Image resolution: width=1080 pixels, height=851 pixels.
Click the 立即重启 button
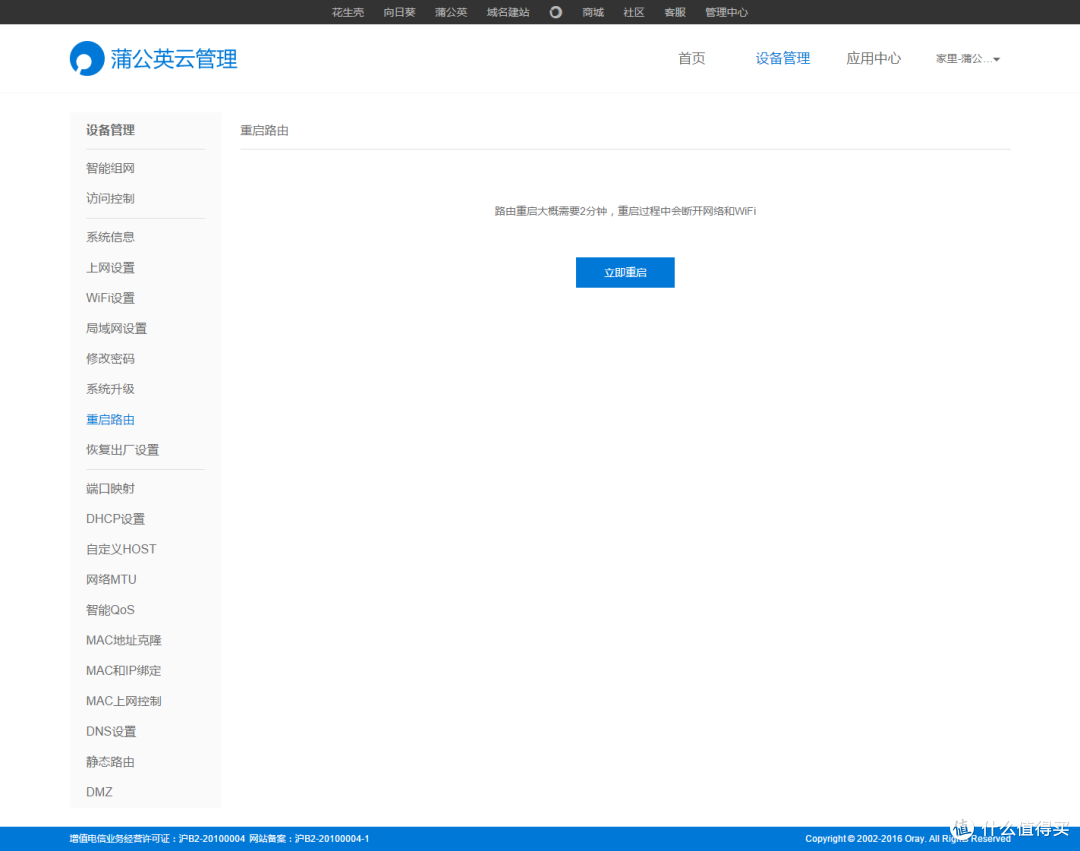pyautogui.click(x=625, y=273)
